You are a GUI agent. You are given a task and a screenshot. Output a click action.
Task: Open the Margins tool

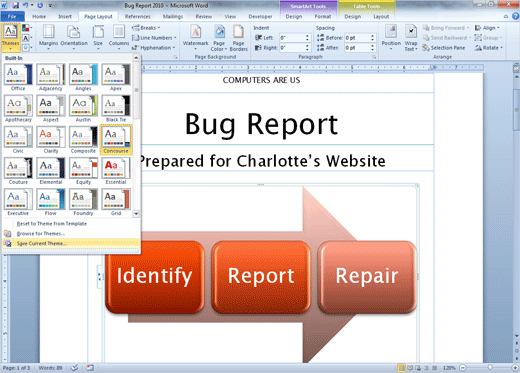[48, 37]
